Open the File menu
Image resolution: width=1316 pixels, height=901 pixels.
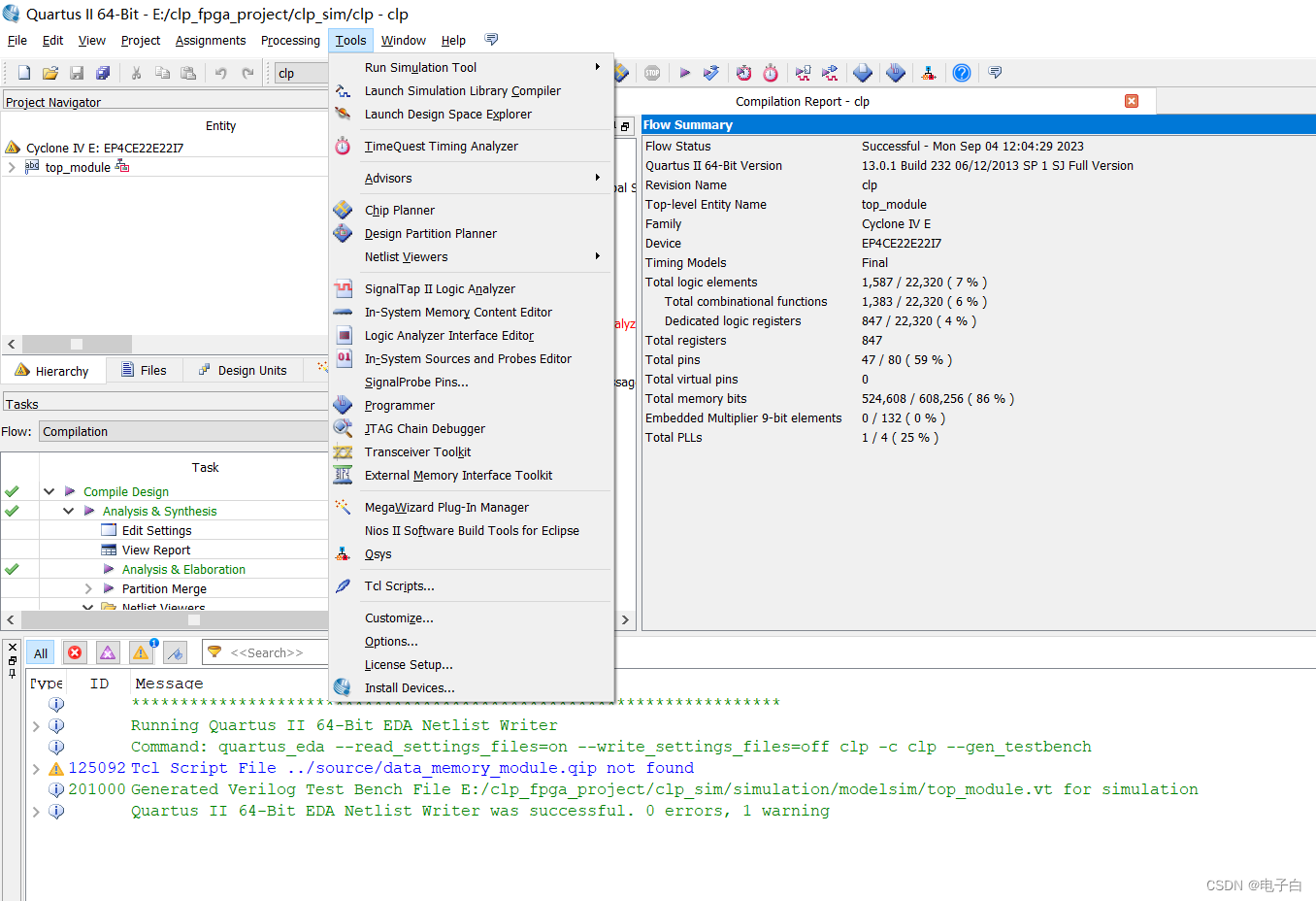tap(17, 40)
